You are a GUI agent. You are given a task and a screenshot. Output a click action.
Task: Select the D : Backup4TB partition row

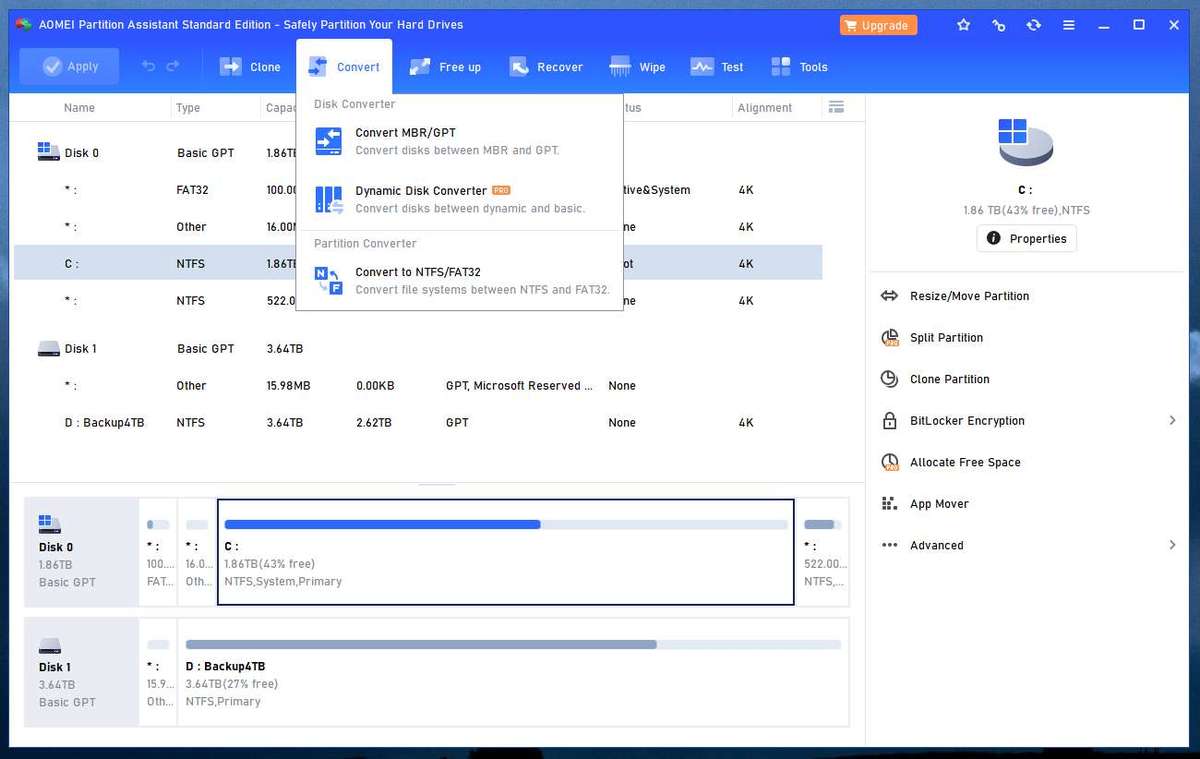point(418,423)
